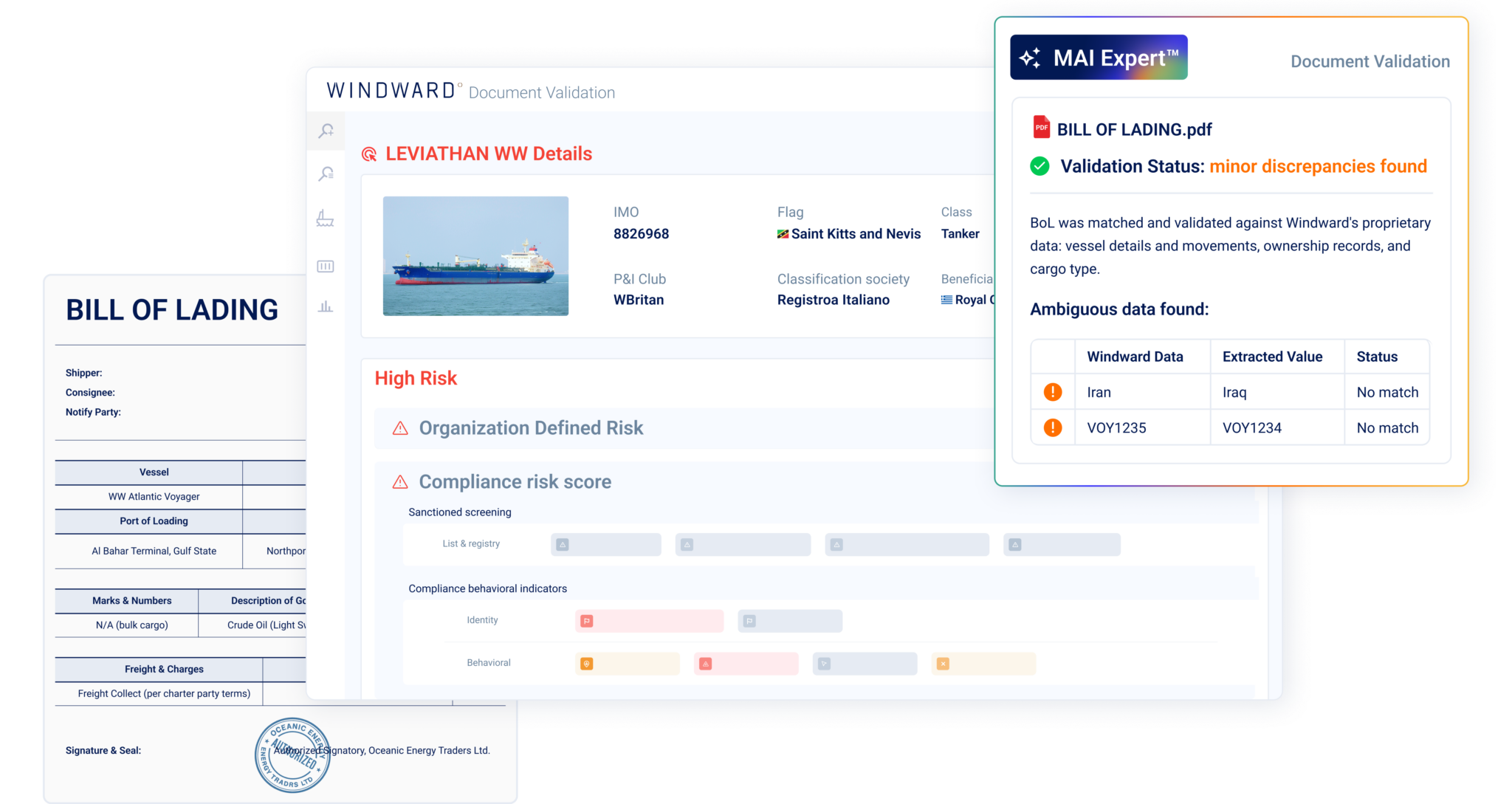Click last gray List & registry warning icon
Viewport: 1512px width, 804px height.
(1015, 545)
